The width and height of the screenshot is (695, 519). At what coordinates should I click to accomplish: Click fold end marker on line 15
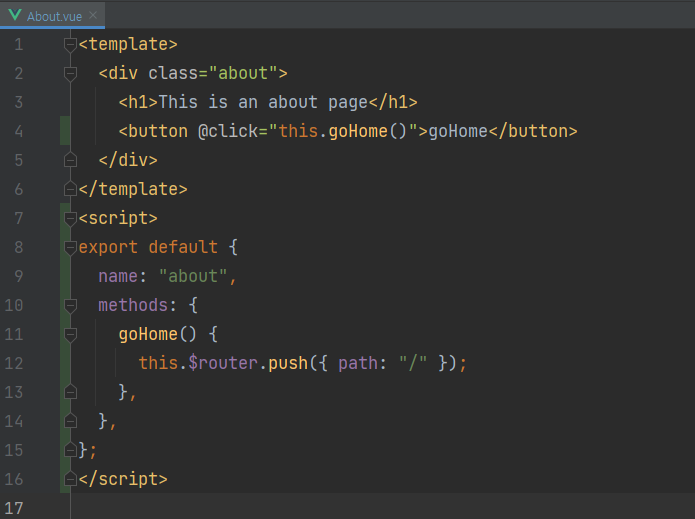coord(70,450)
